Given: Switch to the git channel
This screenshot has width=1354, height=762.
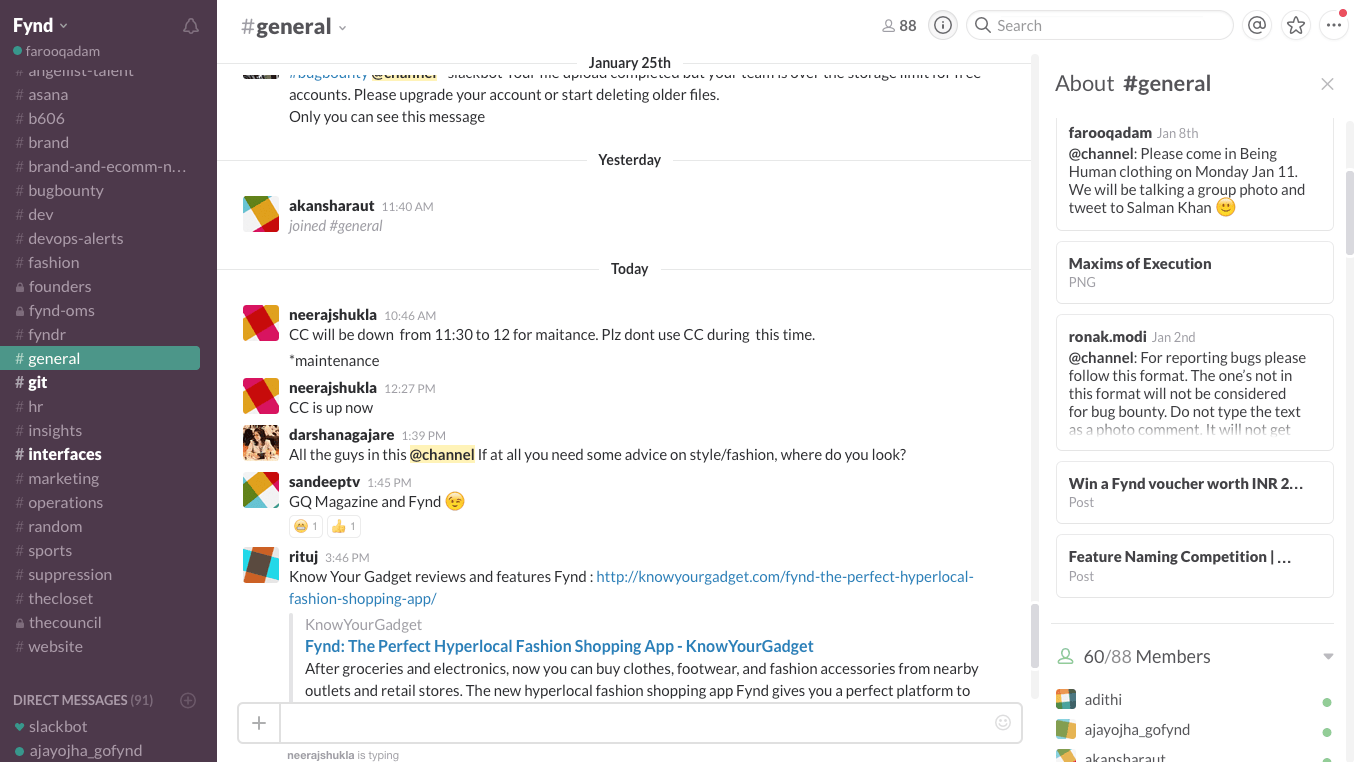Looking at the screenshot, I should click(x=37, y=382).
